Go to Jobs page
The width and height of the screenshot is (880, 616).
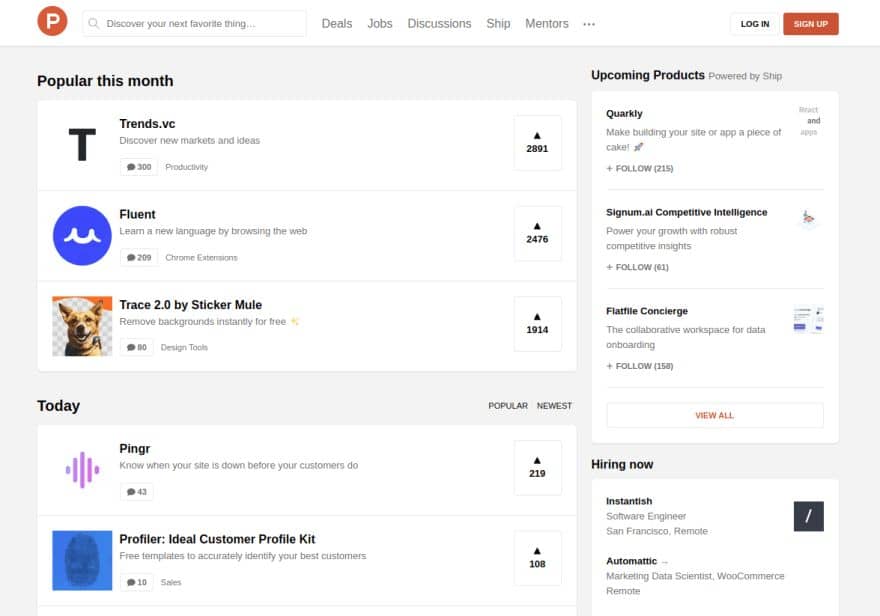380,24
